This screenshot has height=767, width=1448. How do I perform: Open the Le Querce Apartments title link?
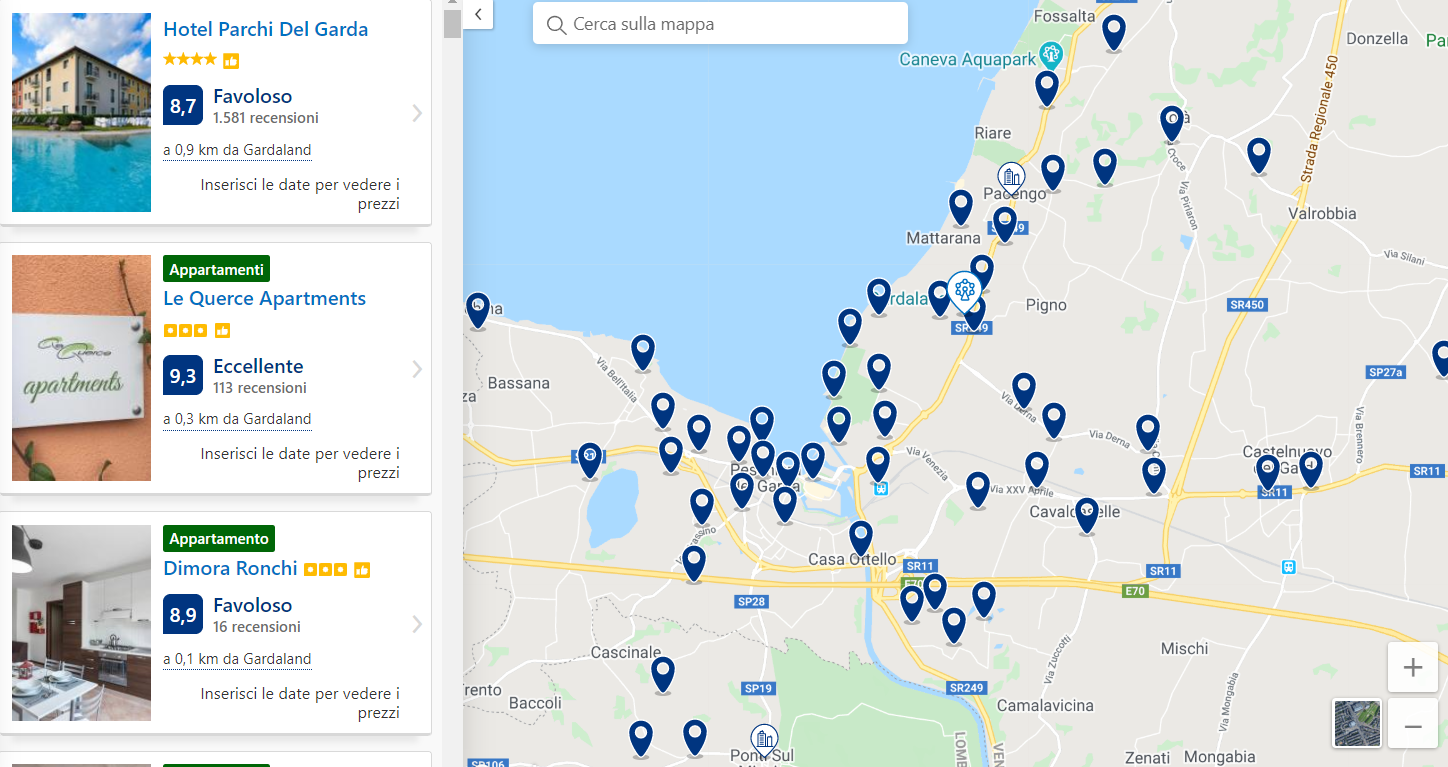[264, 298]
